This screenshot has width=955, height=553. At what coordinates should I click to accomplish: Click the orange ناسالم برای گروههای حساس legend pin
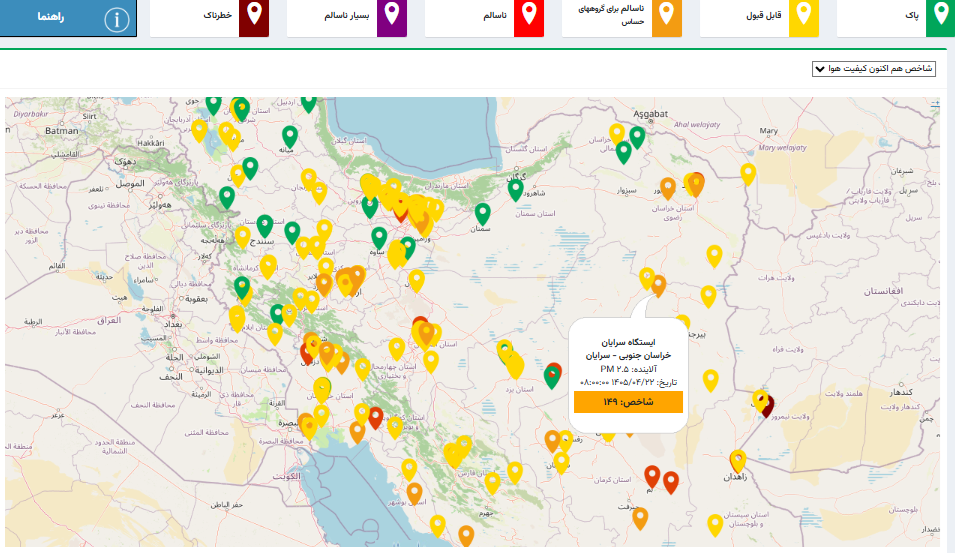[667, 17]
